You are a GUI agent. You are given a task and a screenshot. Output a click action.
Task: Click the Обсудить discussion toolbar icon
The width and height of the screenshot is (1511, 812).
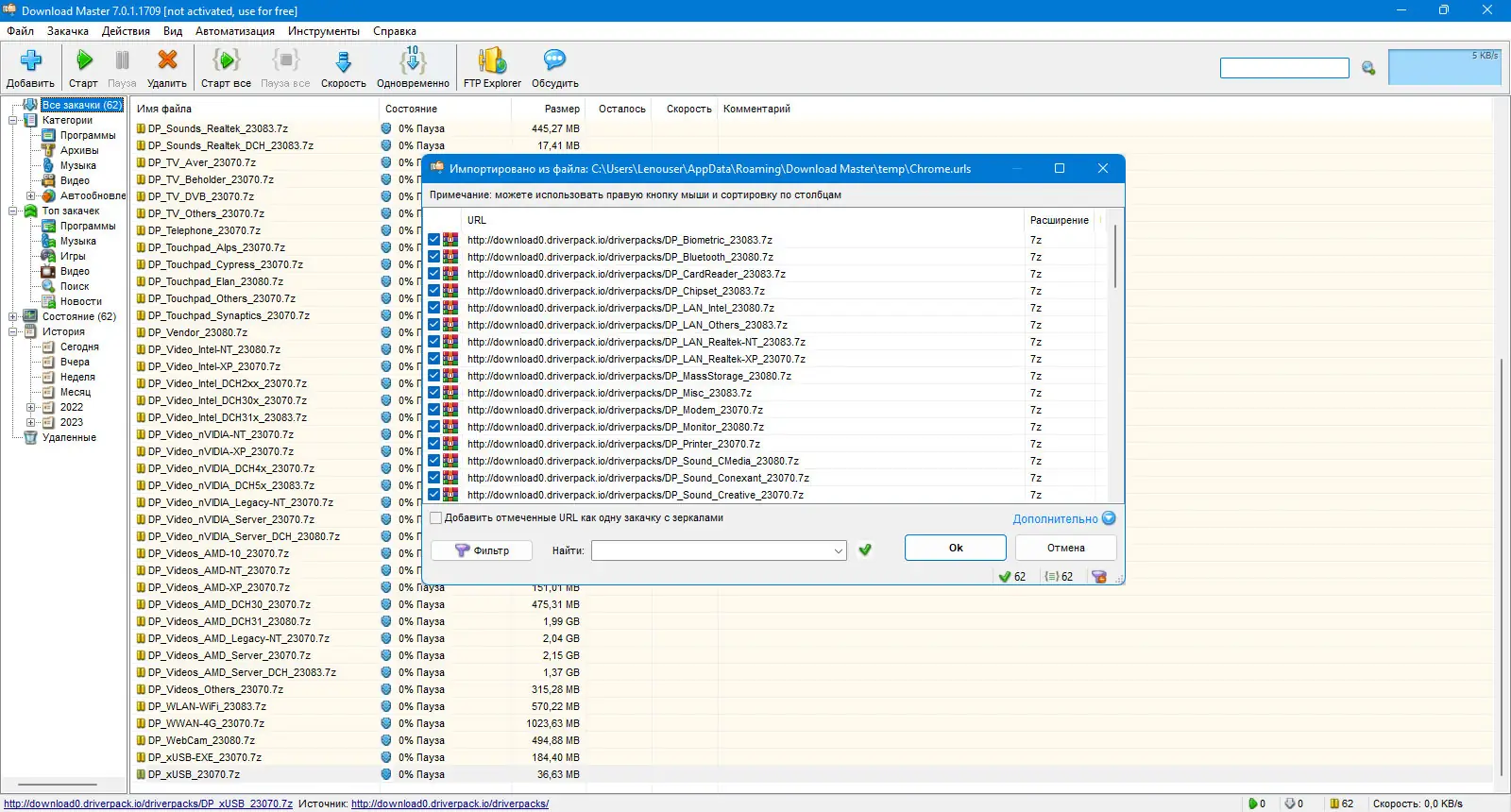point(554,61)
